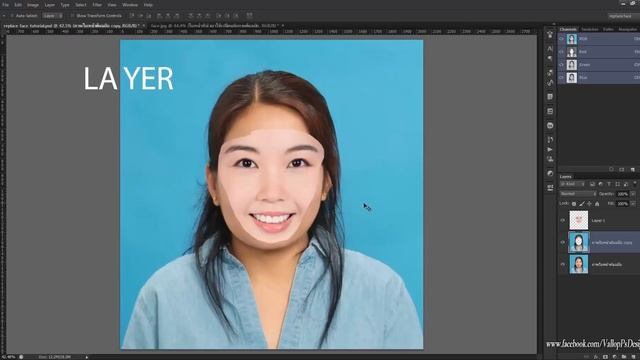Screen dimensions: 640x360
Task: Open the Auto-Select Layer dropdown
Action: click(x=53, y=16)
